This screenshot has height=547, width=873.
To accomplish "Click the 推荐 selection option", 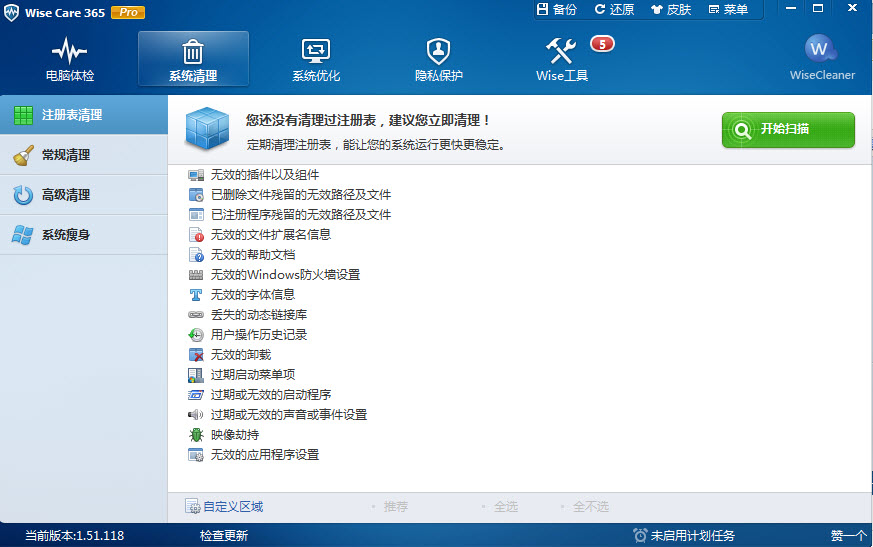I will pyautogui.click(x=396, y=507).
